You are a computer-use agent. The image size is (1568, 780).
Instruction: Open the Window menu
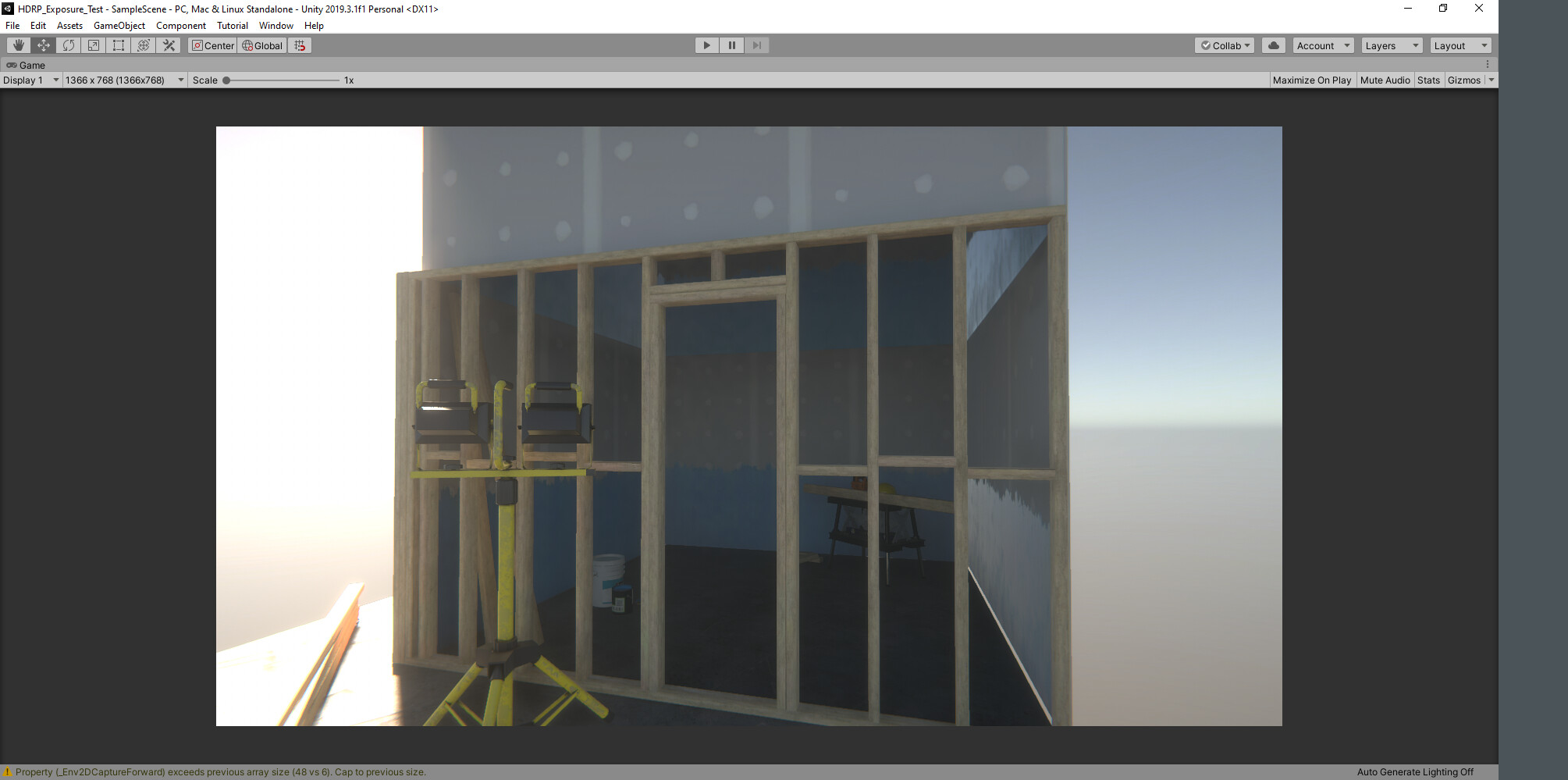coord(276,25)
